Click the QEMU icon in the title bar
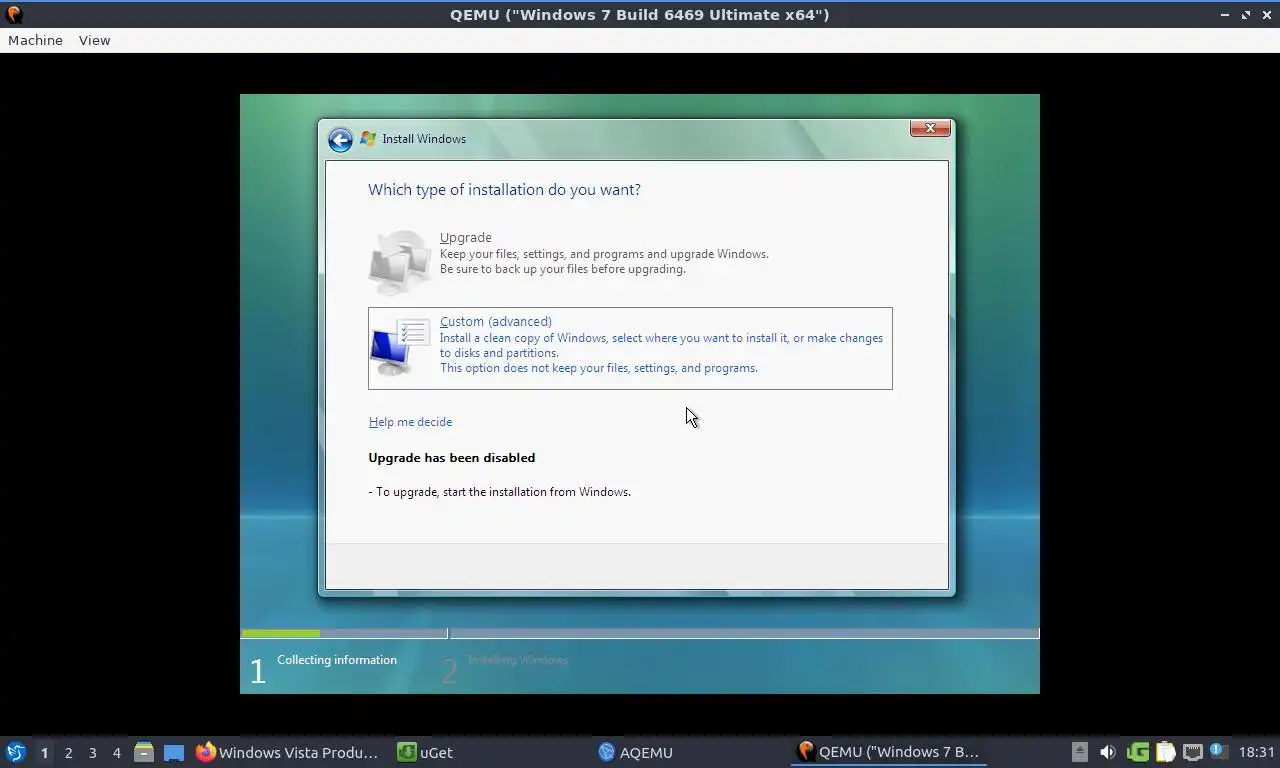This screenshot has height=768, width=1280. click(x=14, y=15)
